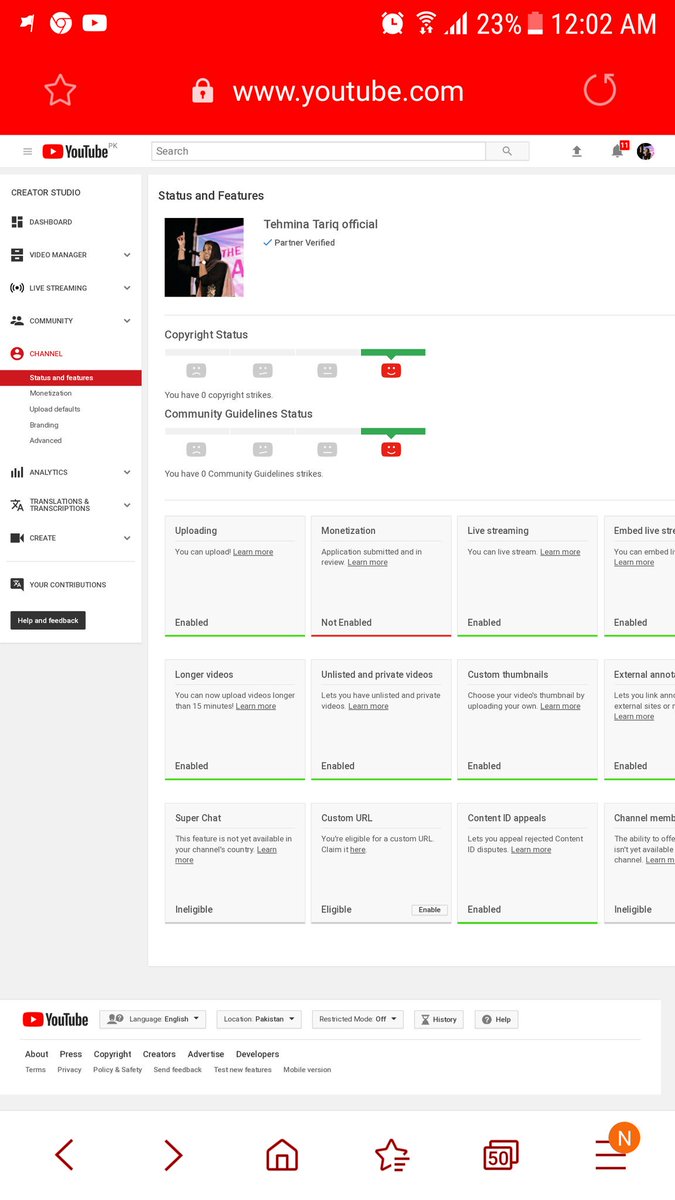Click Enable button on Custom URL card
Image resolution: width=675 pixels, height=1200 pixels.
[x=430, y=910]
